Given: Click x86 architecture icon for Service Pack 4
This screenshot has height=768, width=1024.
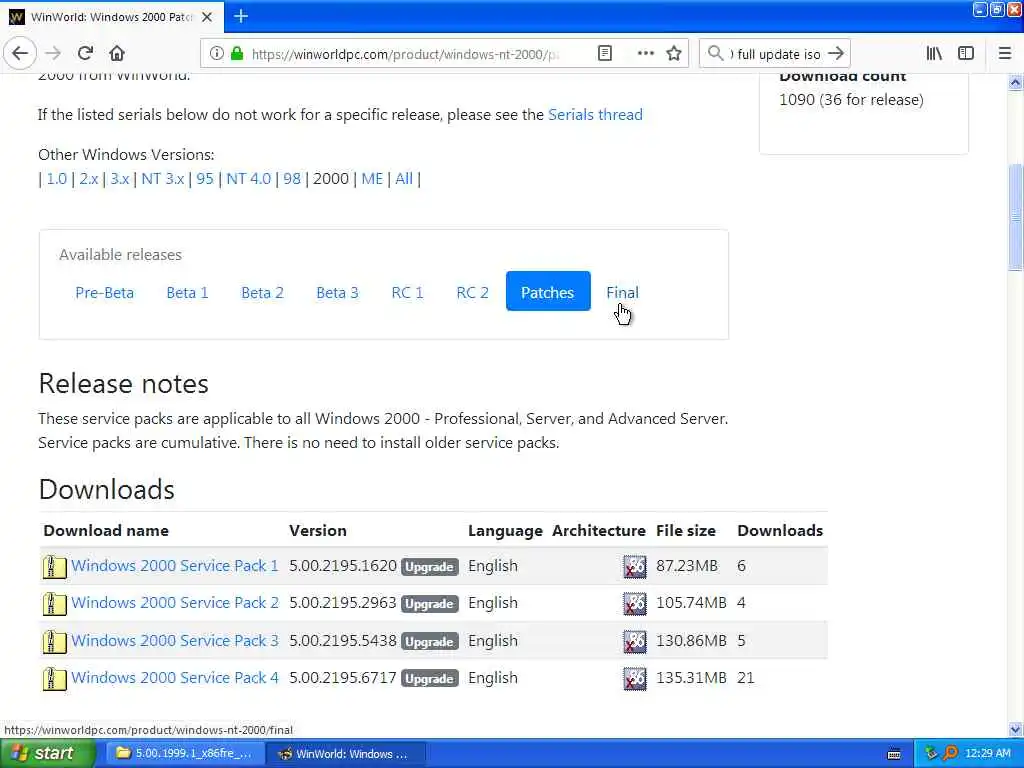Looking at the screenshot, I should tap(634, 679).
